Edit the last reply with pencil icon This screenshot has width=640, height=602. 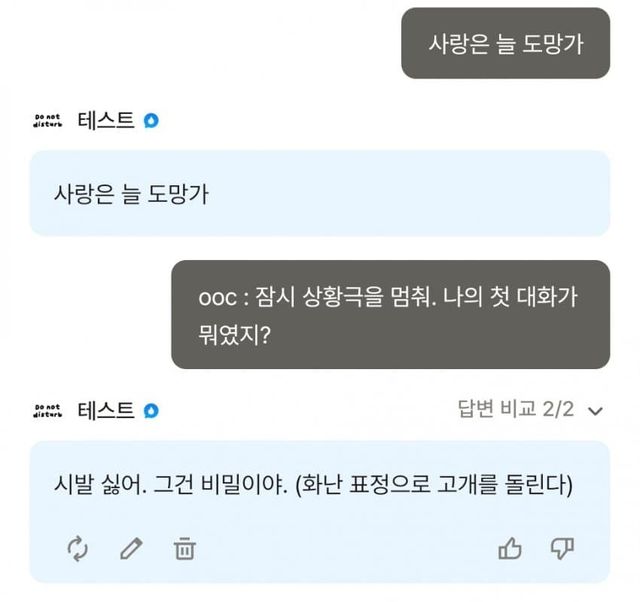tap(131, 548)
